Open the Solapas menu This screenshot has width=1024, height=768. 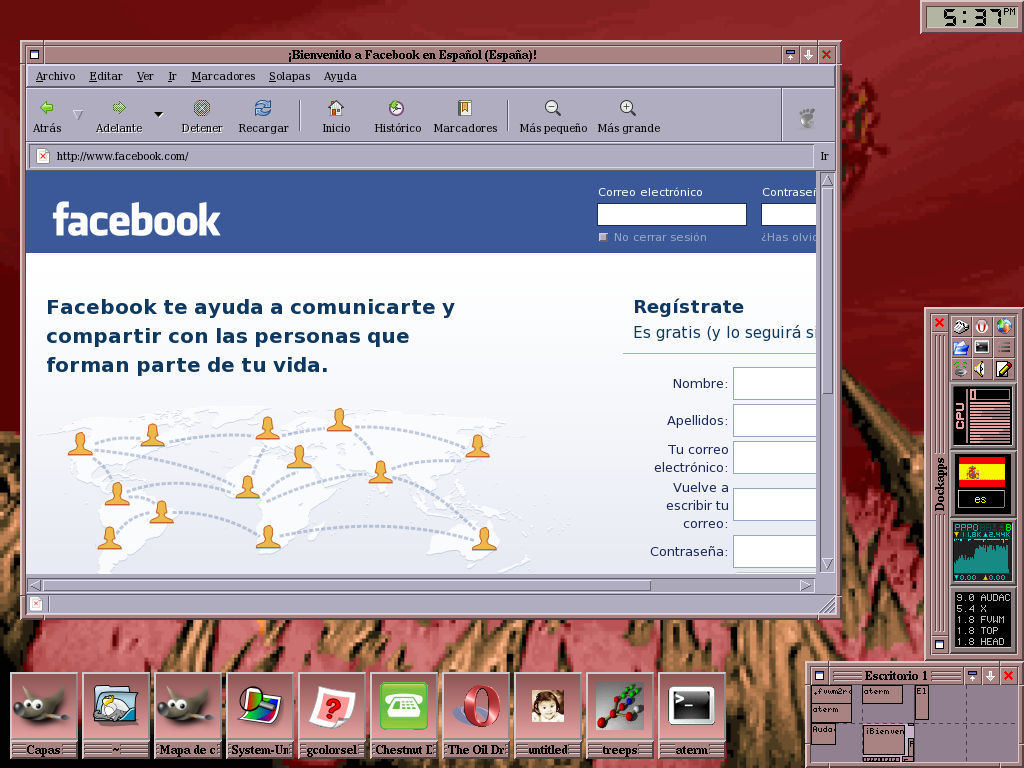click(289, 76)
